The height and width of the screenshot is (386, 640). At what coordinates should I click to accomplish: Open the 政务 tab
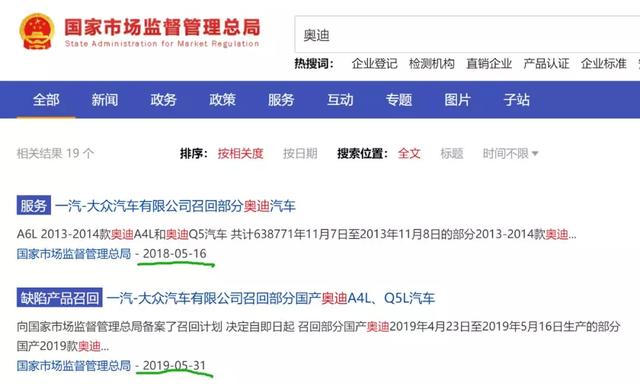click(x=163, y=100)
